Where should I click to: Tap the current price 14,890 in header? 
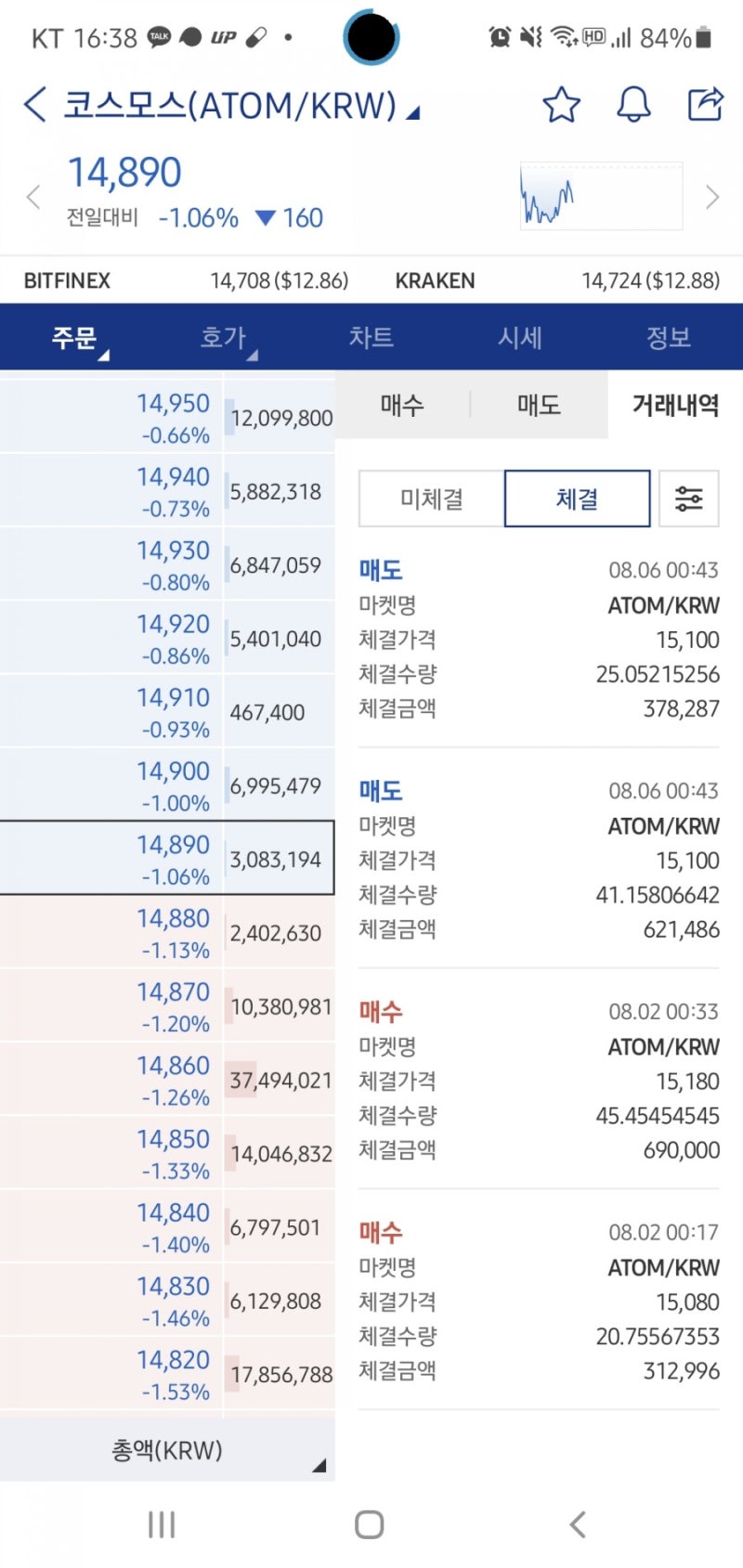pyautogui.click(x=124, y=173)
